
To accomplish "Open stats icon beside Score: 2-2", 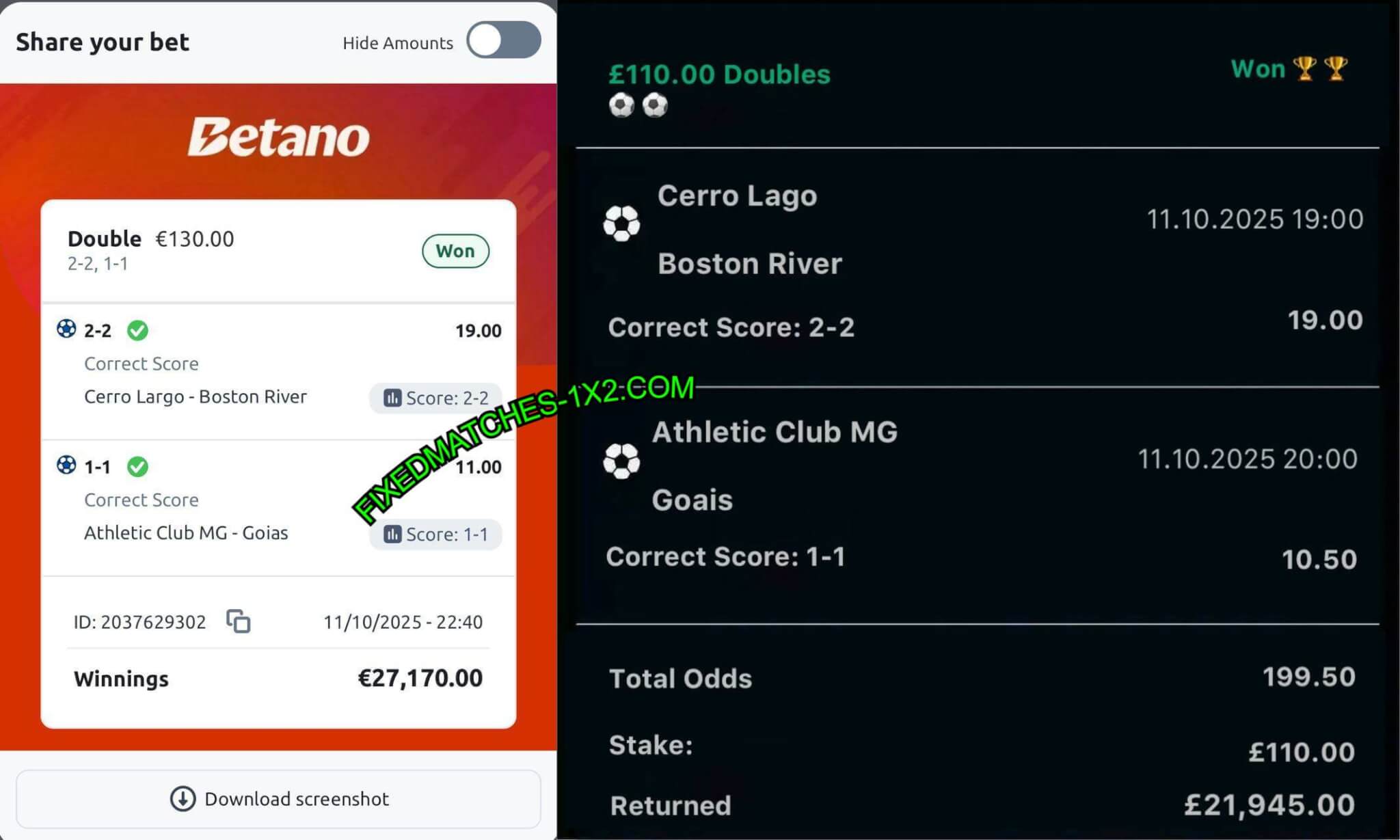I will (x=392, y=398).
